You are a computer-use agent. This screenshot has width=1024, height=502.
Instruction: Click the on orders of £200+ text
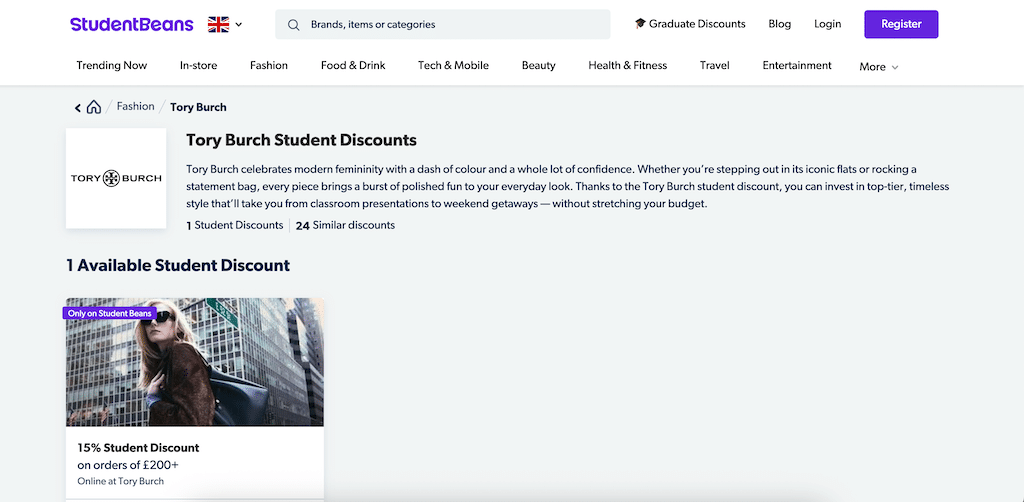128,465
